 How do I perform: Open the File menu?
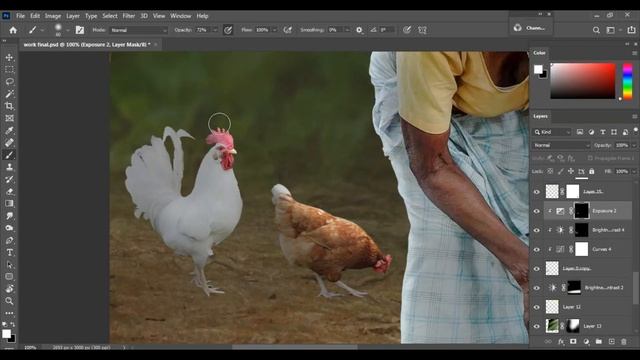click(x=20, y=16)
